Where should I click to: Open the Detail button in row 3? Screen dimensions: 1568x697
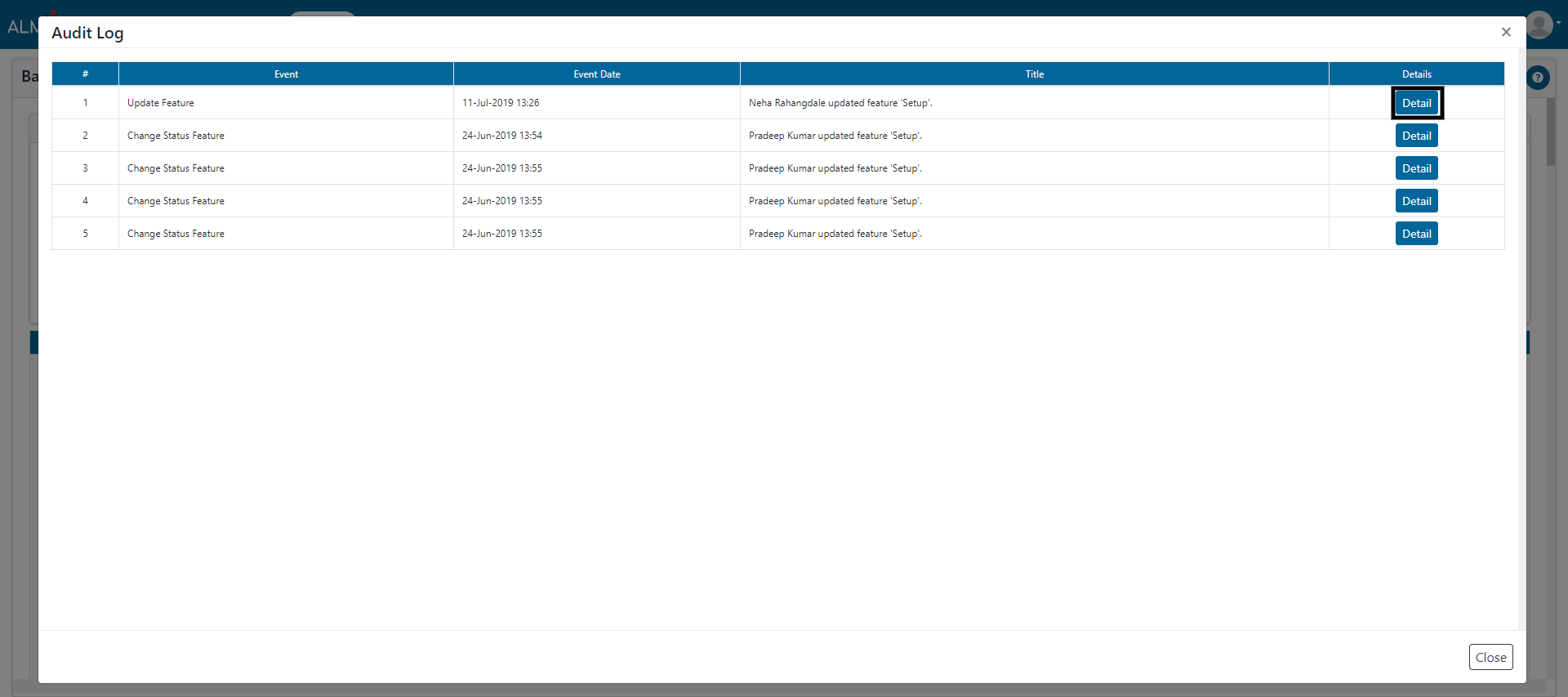(x=1416, y=168)
